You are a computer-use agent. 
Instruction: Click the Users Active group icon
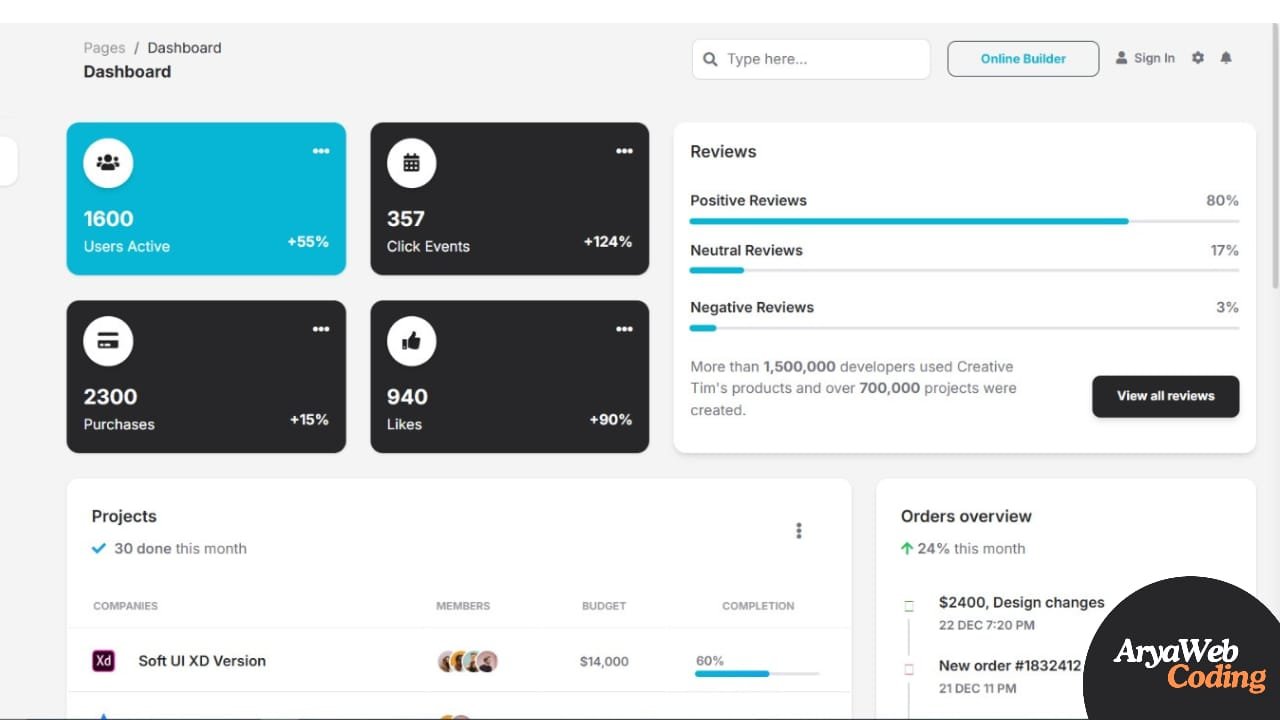point(108,163)
